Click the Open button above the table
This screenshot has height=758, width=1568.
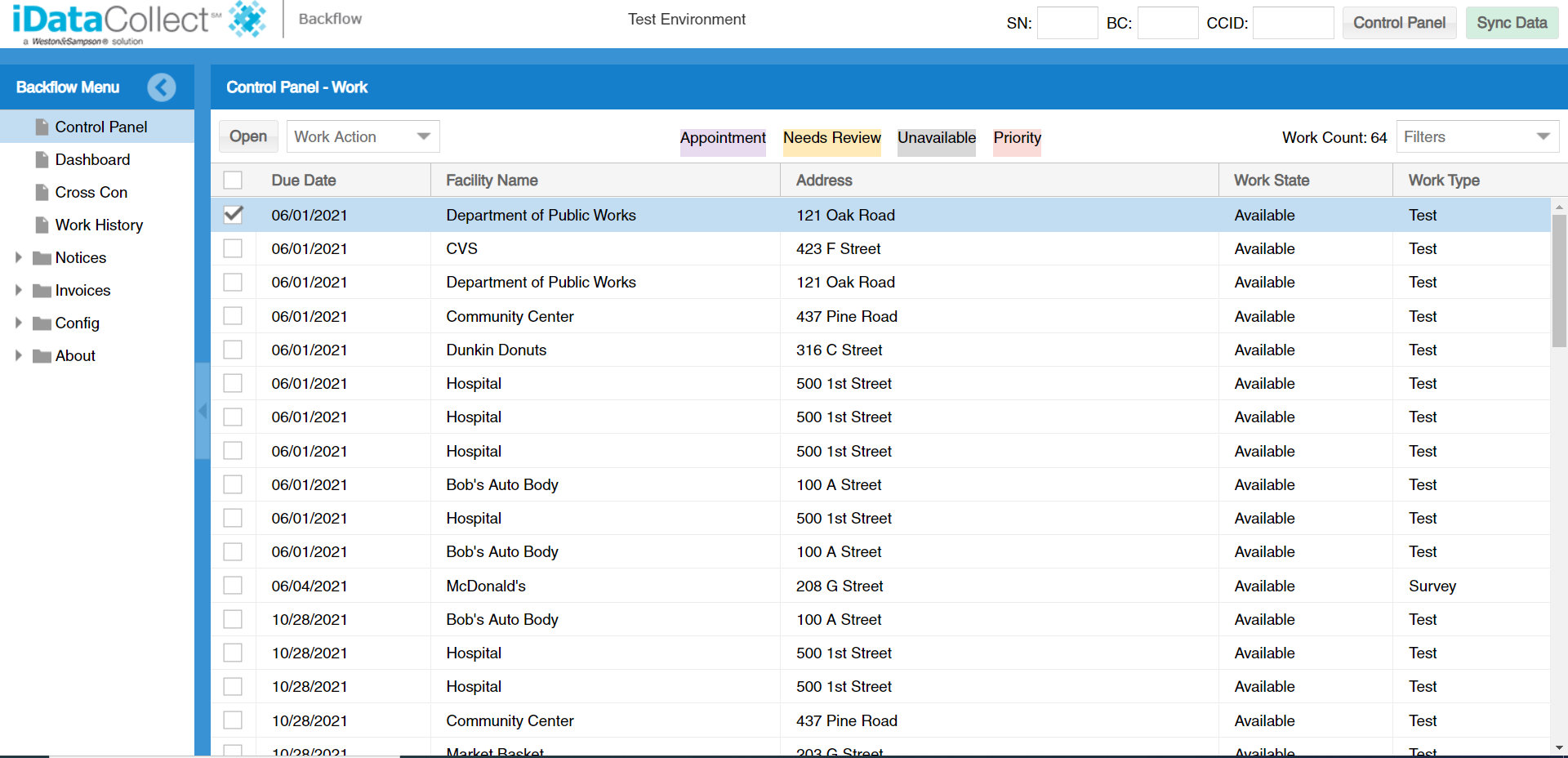(247, 136)
